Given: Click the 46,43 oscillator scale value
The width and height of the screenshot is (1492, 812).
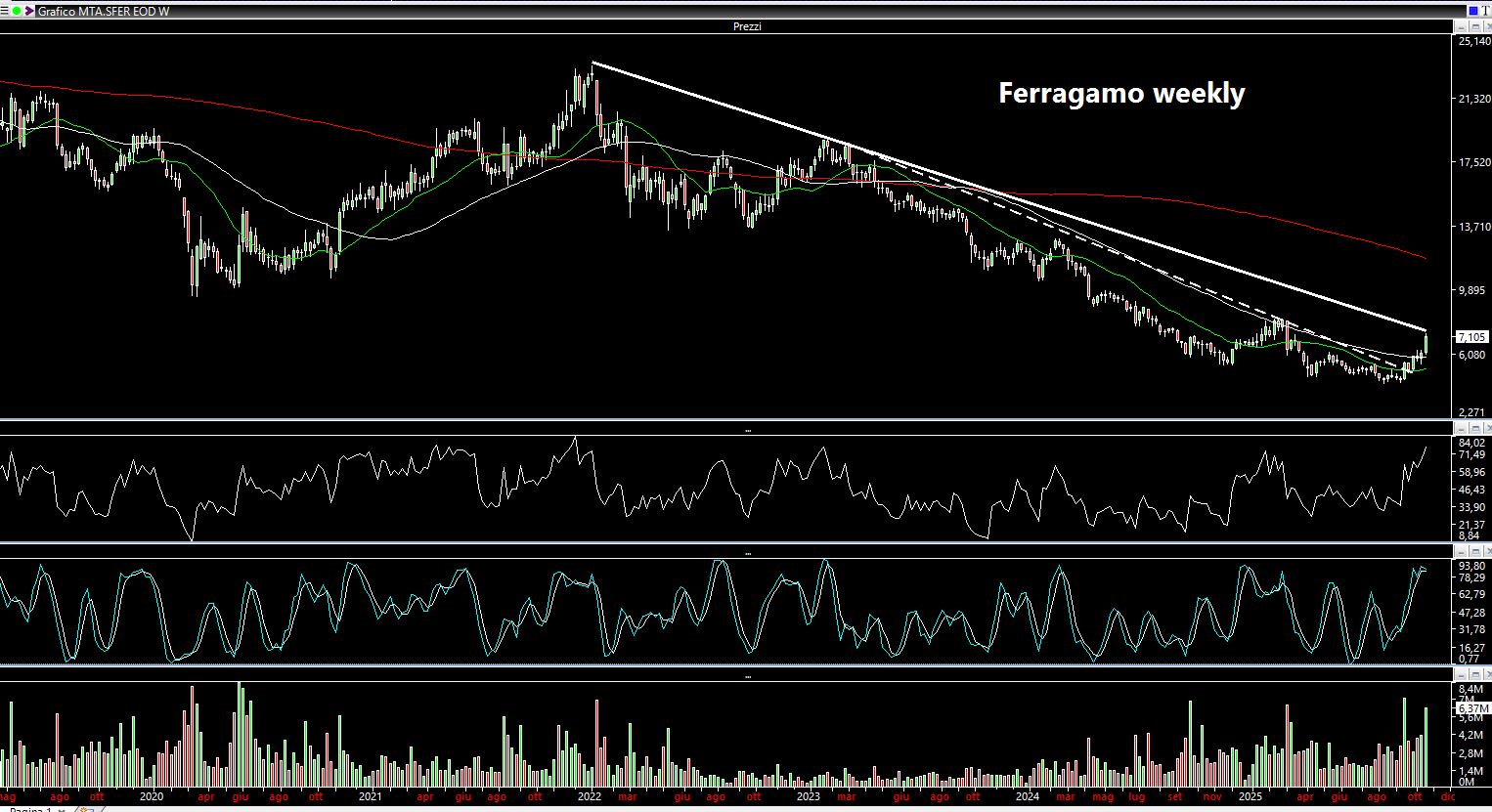Looking at the screenshot, I should (1471, 489).
